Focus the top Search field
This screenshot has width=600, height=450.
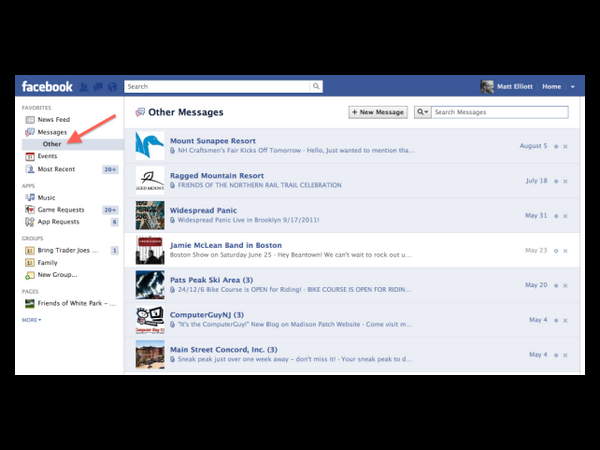click(x=218, y=86)
